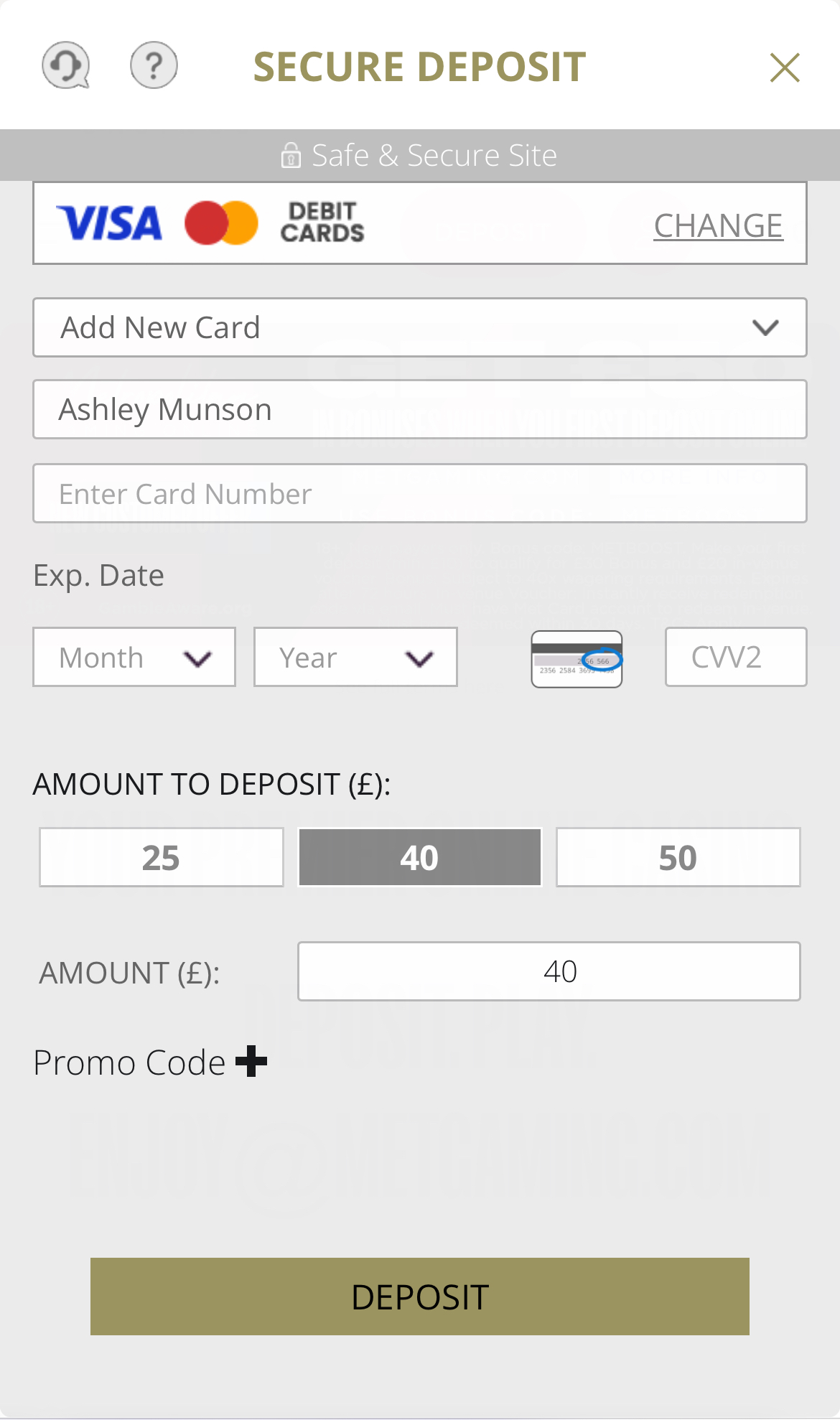Expand the Promo Code section via plus icon
The height and width of the screenshot is (1420, 840).
point(252,1062)
